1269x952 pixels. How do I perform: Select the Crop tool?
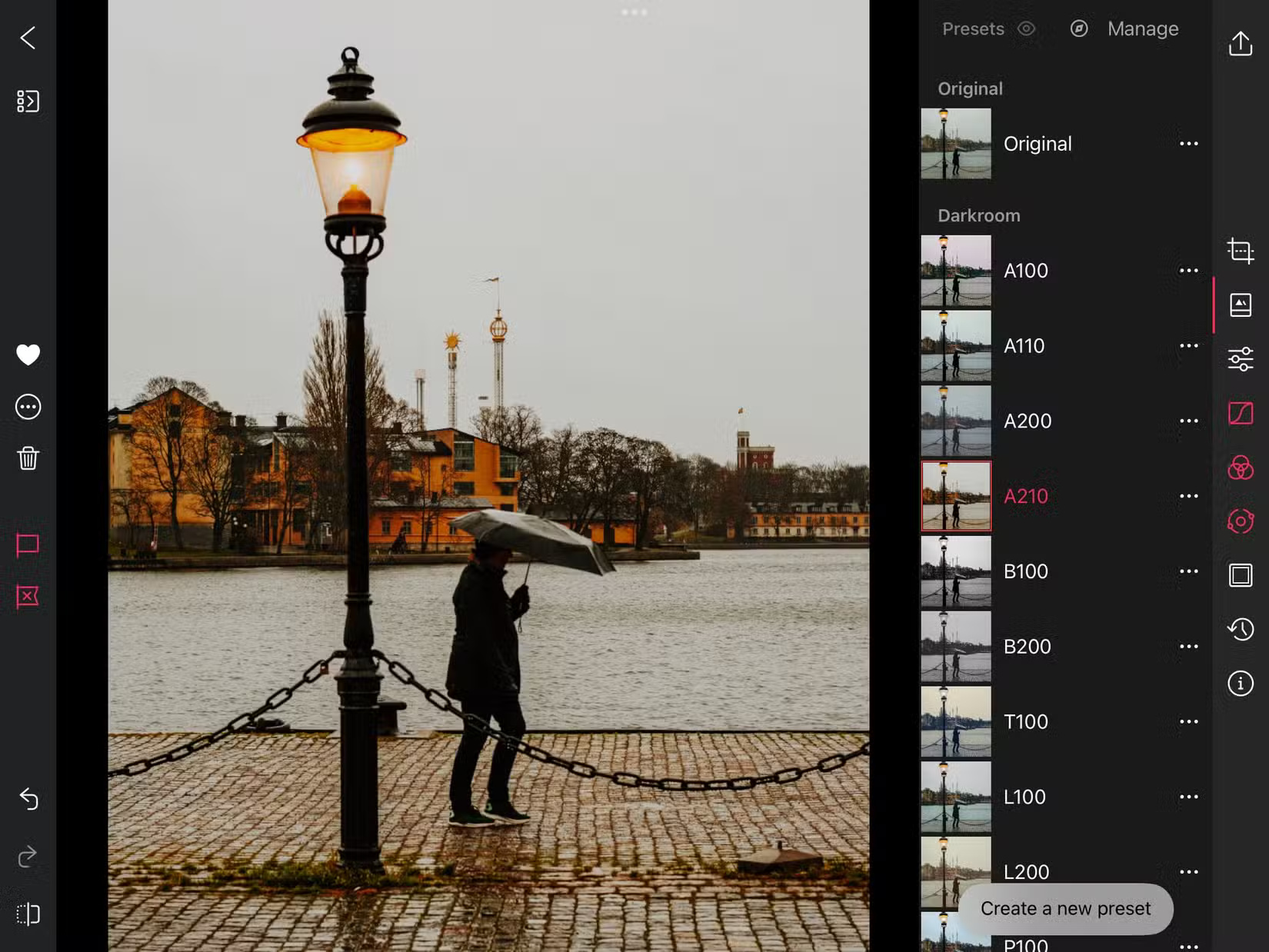coord(1241,250)
